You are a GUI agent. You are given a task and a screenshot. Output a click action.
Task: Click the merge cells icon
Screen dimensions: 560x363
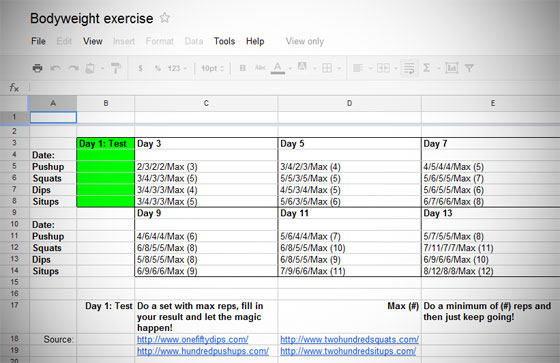click(383, 68)
